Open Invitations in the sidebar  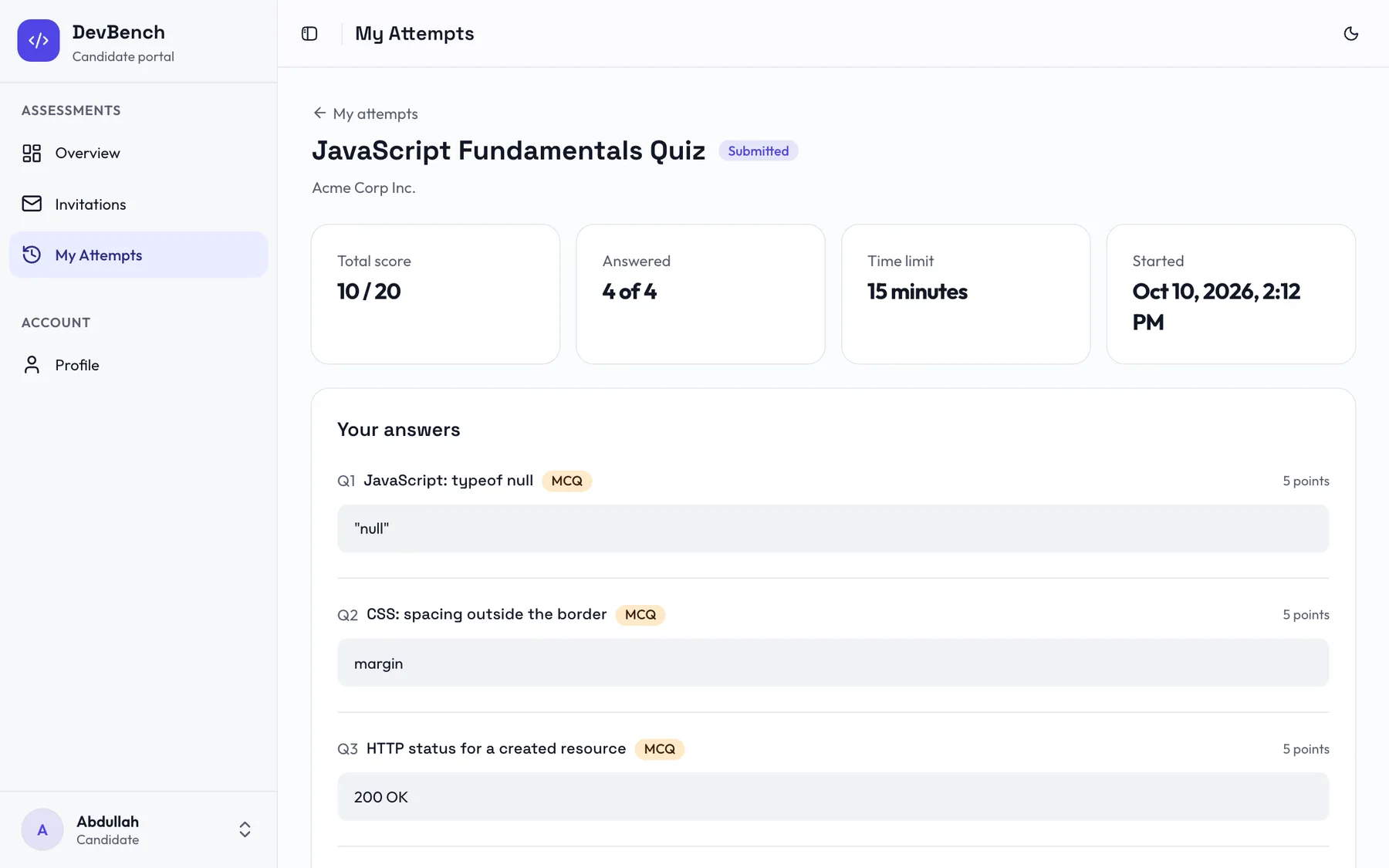point(139,204)
